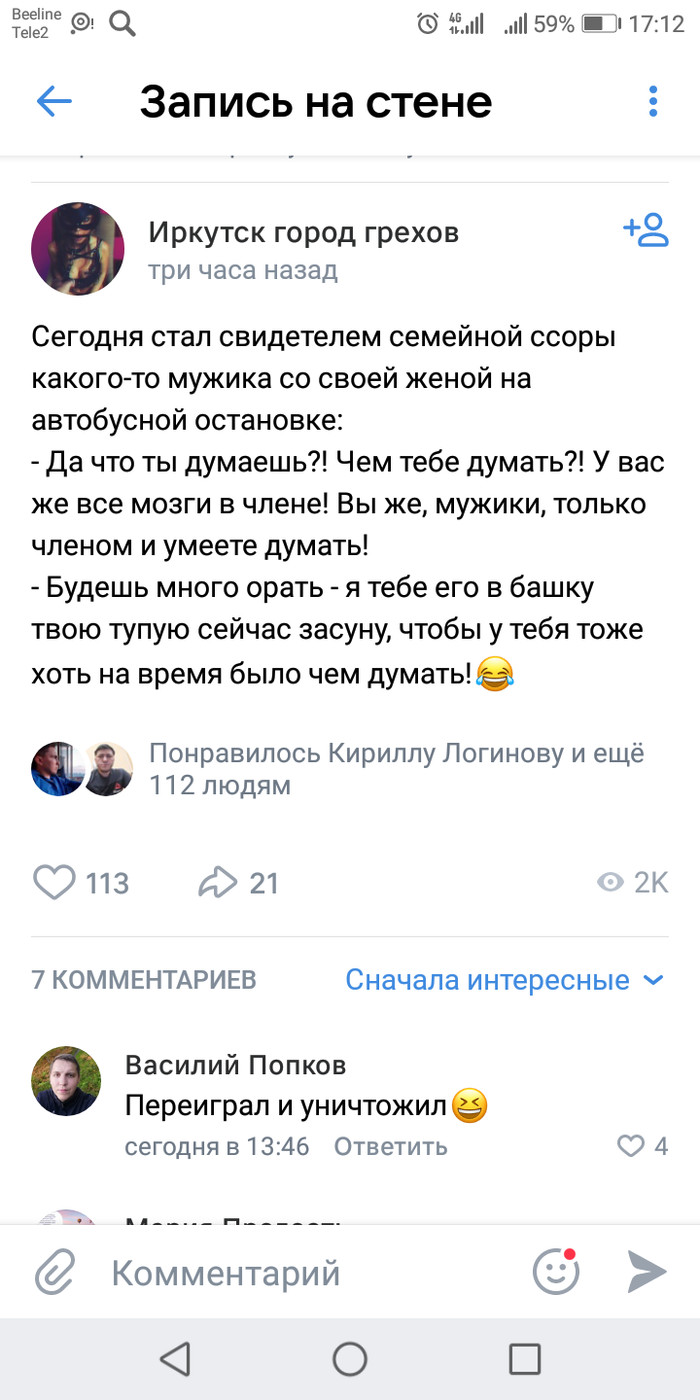The image size is (700, 1400).
Task: Send the comment with the arrow icon
Action: point(645,1271)
